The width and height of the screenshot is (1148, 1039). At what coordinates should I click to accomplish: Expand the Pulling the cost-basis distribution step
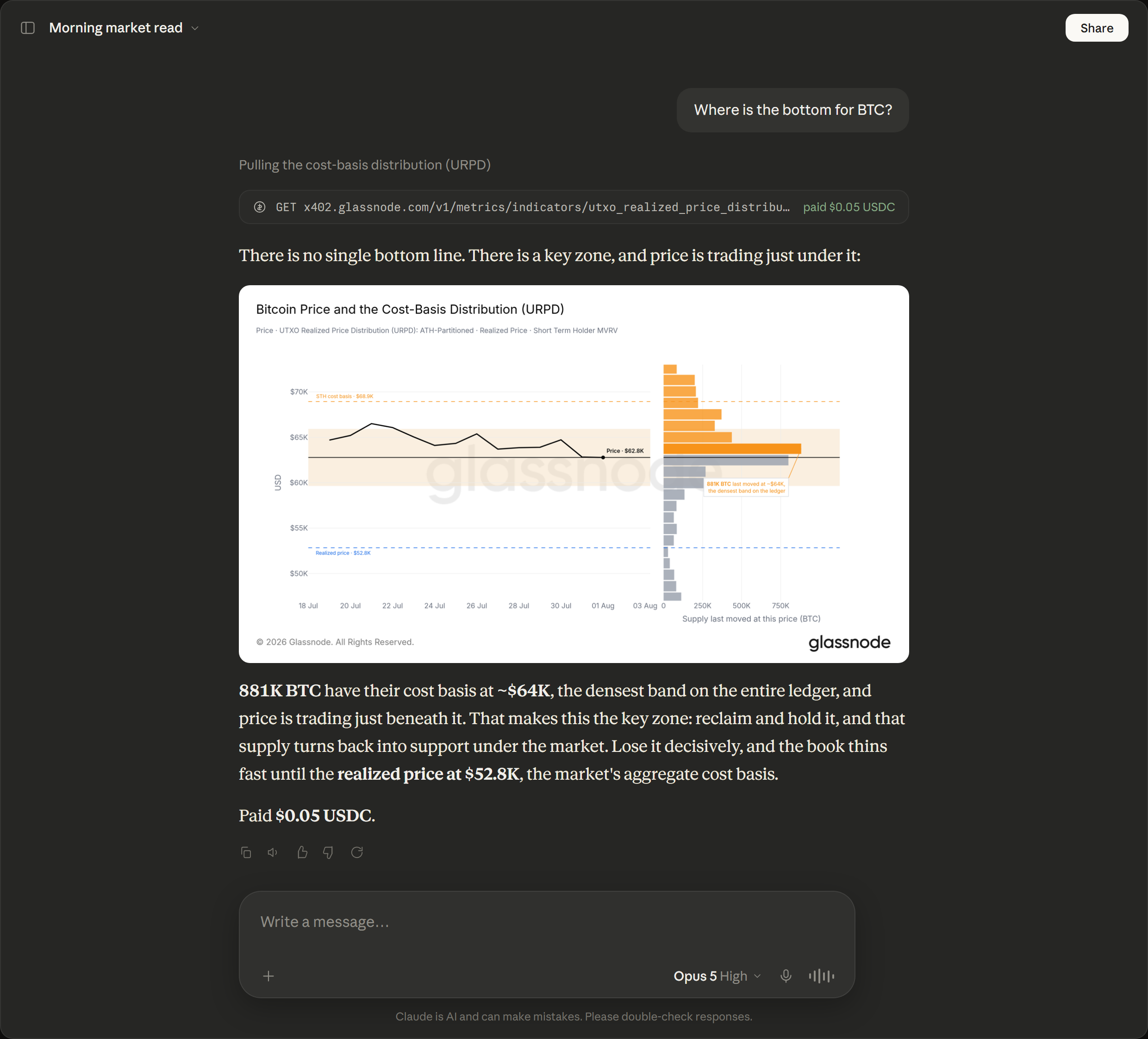364,165
